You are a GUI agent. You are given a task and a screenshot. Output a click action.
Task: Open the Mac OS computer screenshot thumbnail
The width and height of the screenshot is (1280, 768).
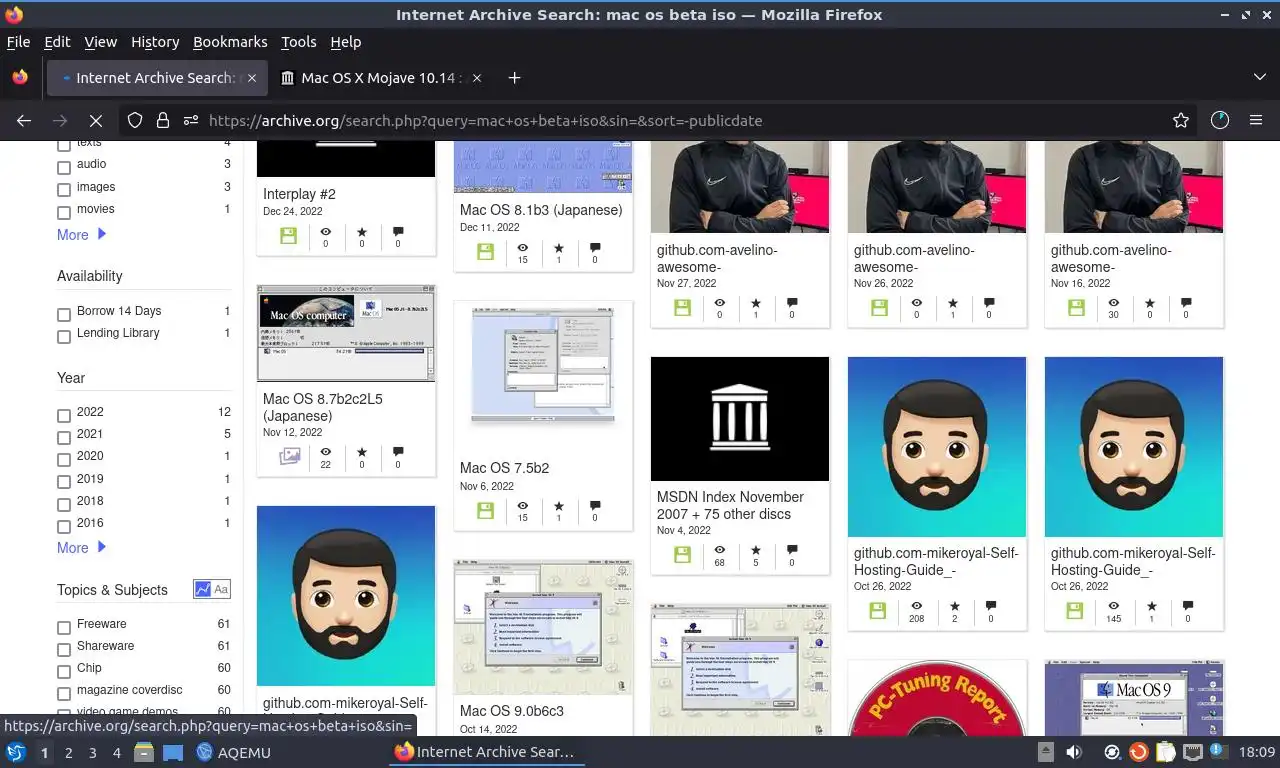(x=346, y=333)
